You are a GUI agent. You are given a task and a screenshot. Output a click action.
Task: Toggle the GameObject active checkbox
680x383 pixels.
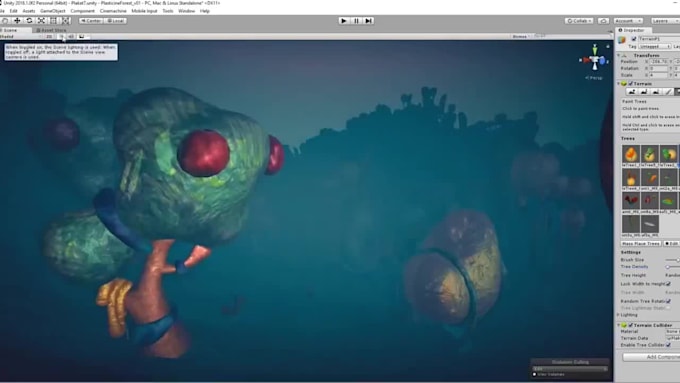634,39
